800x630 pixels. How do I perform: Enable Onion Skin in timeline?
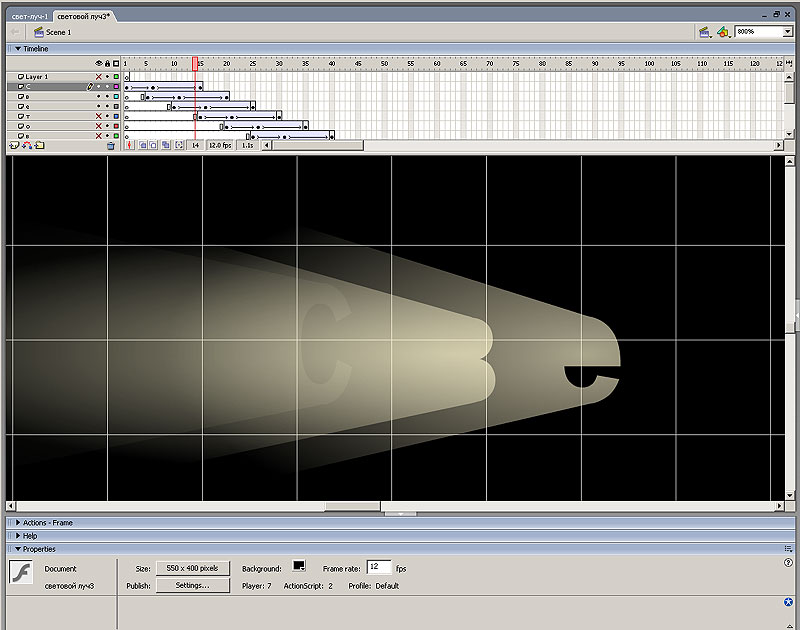(142, 145)
